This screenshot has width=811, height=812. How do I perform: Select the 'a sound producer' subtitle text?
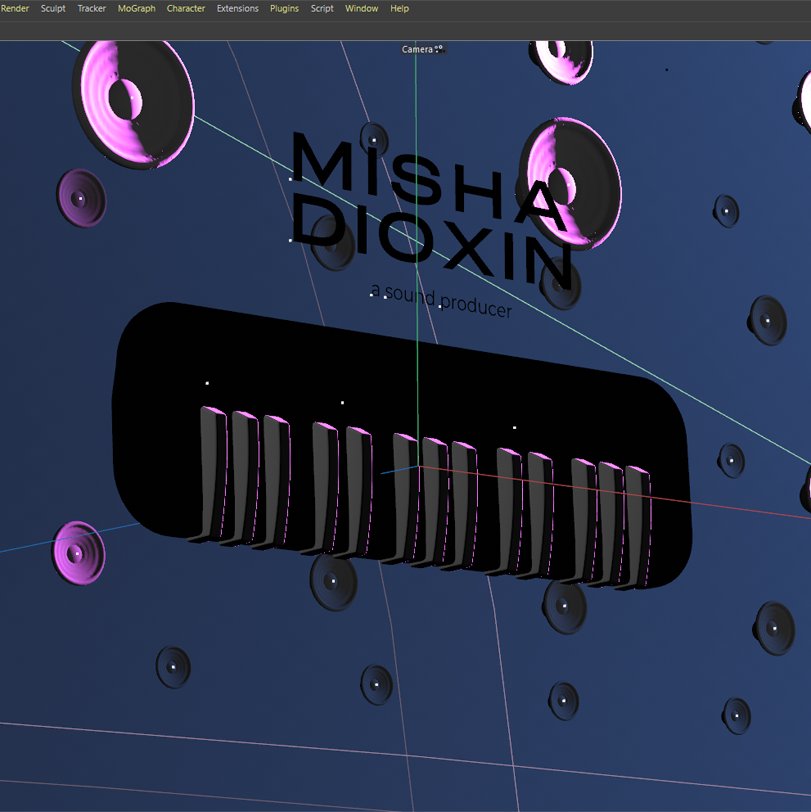coord(441,301)
